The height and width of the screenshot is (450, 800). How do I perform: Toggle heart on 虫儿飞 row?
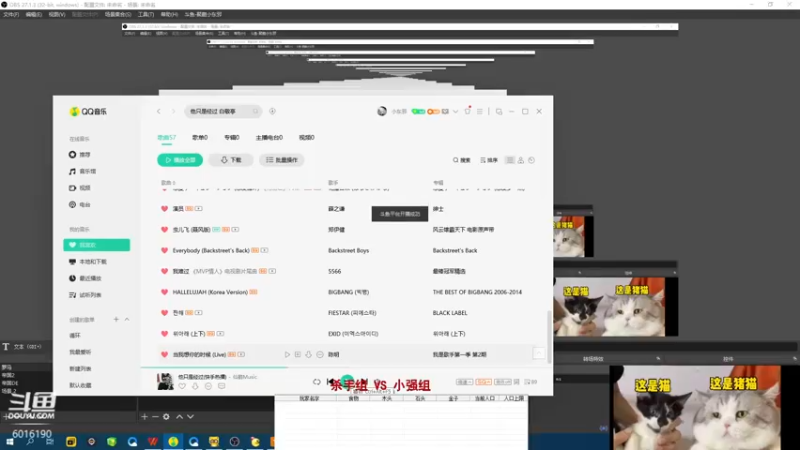click(164, 230)
